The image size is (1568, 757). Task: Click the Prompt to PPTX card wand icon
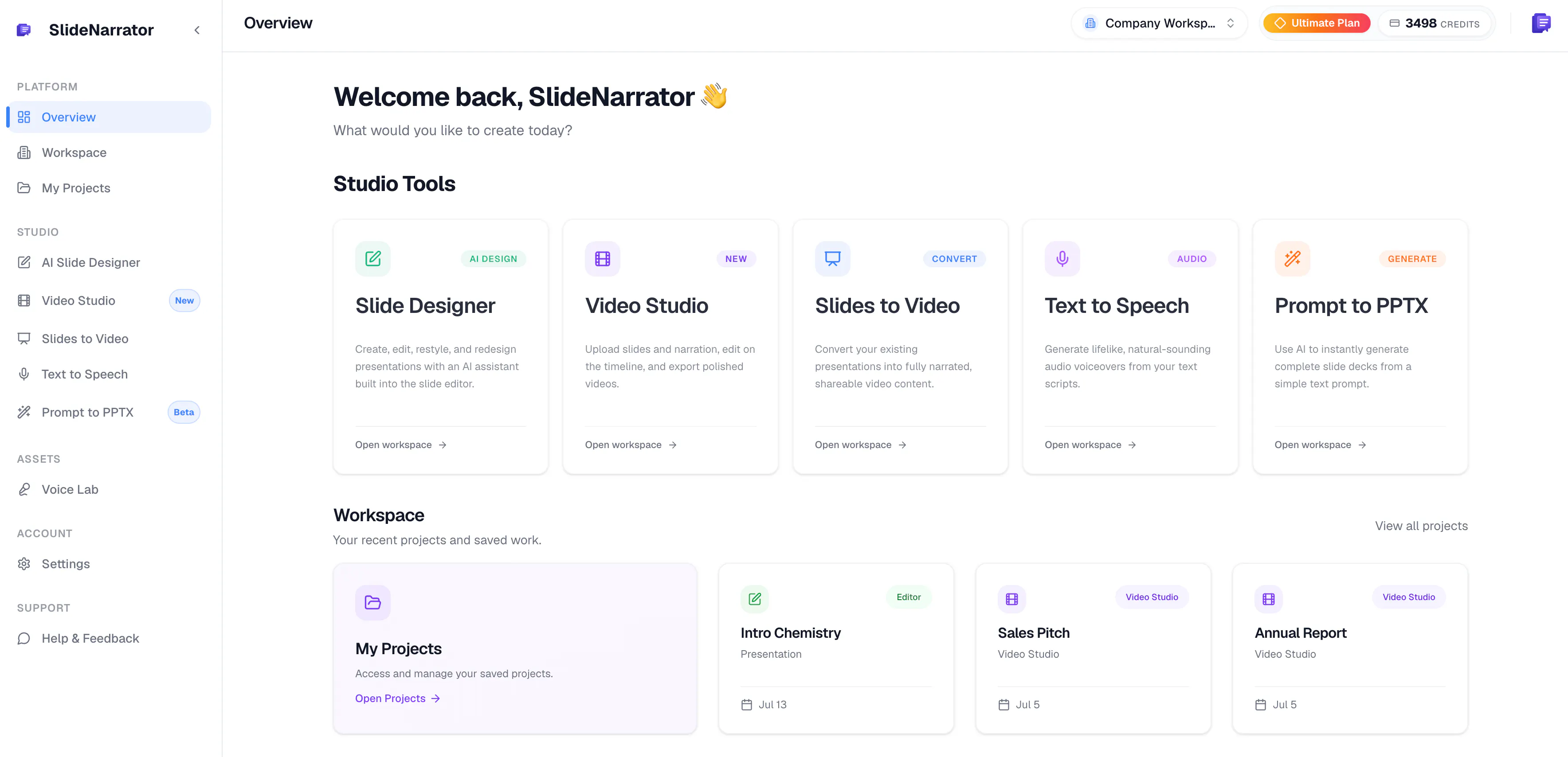[1292, 259]
